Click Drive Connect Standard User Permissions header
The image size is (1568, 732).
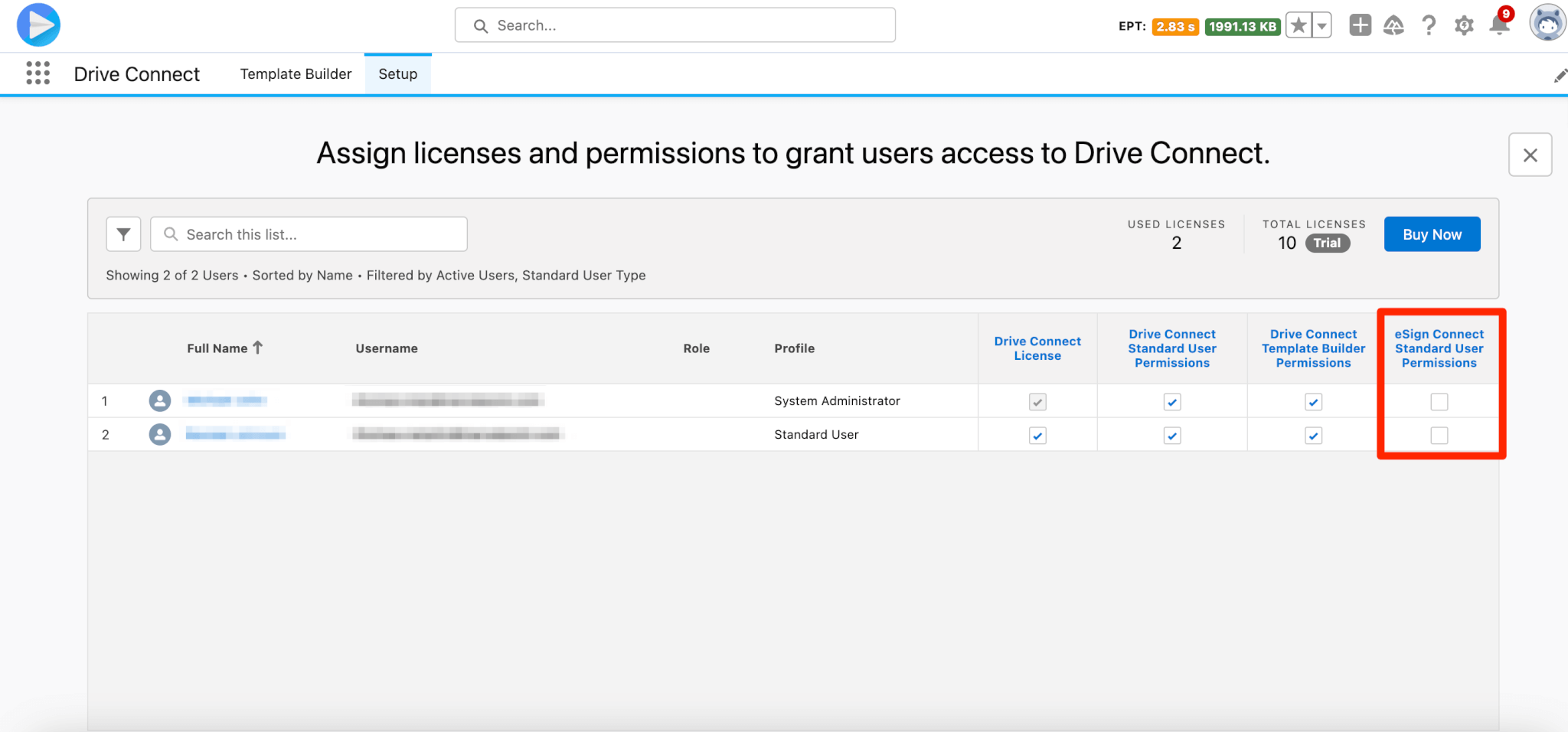coord(1172,348)
